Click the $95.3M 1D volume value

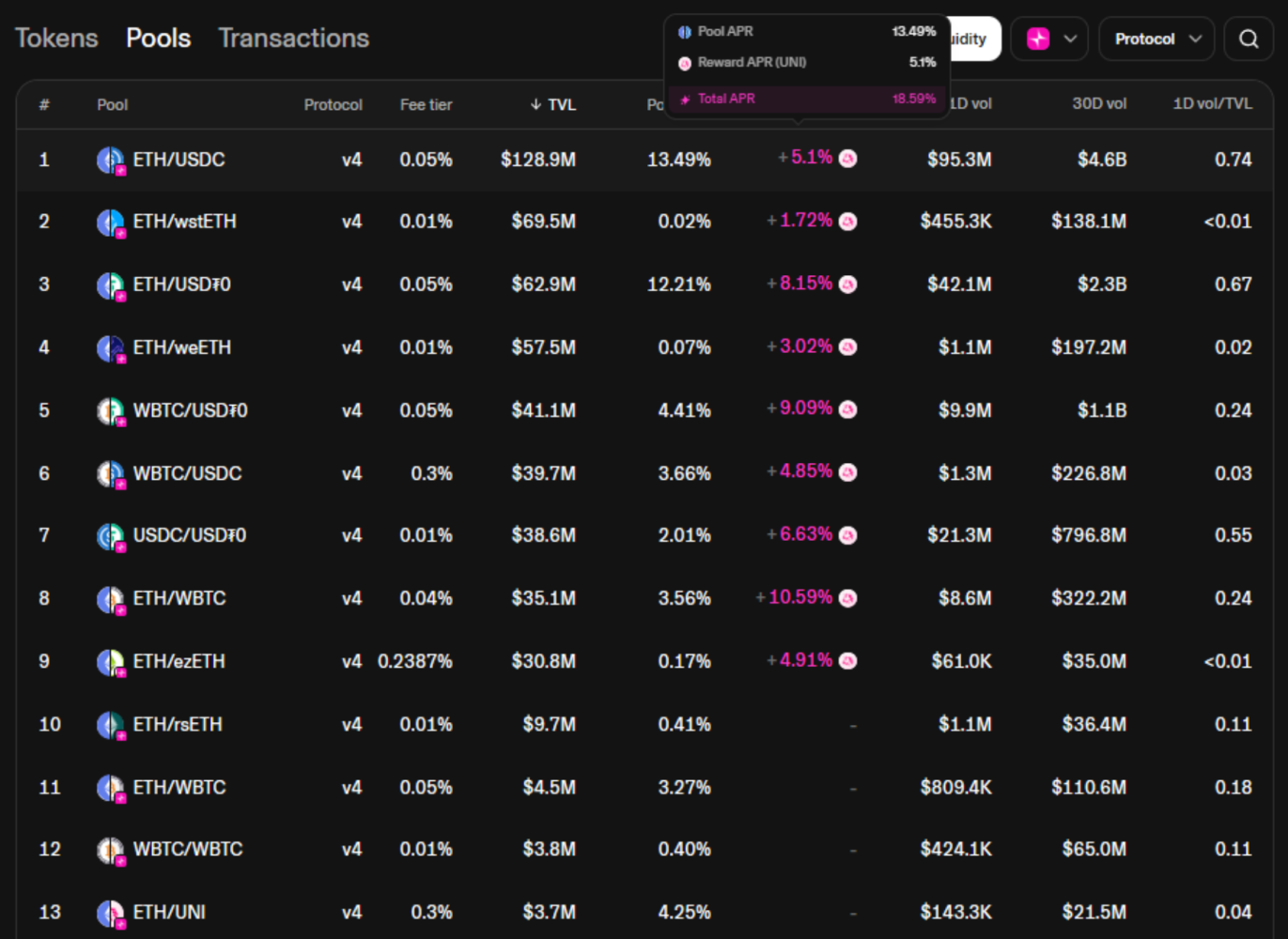coord(959,160)
